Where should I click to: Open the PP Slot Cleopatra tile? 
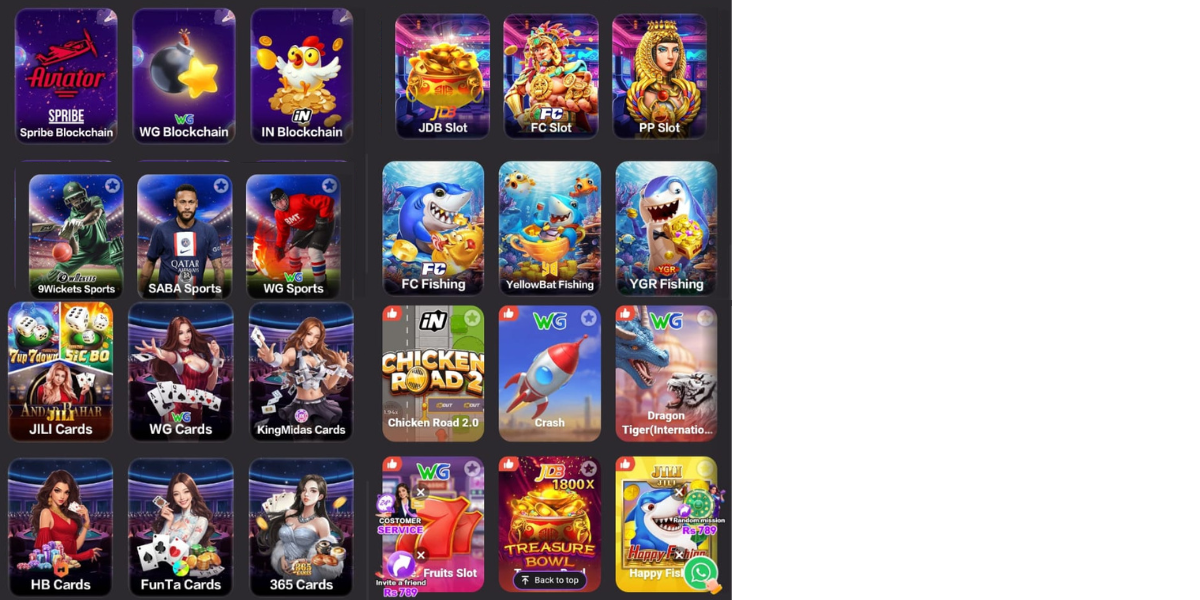coord(659,76)
